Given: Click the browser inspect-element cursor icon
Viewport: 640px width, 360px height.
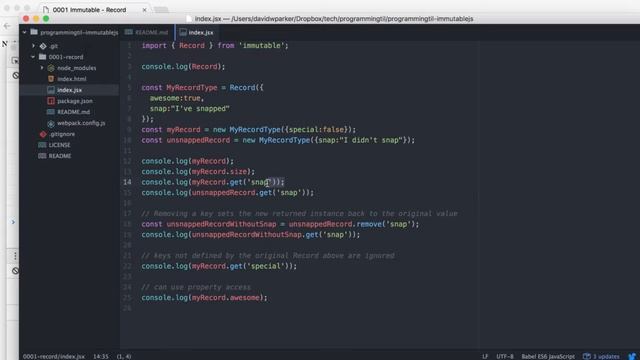Looking at the screenshot, I should [15, 61].
